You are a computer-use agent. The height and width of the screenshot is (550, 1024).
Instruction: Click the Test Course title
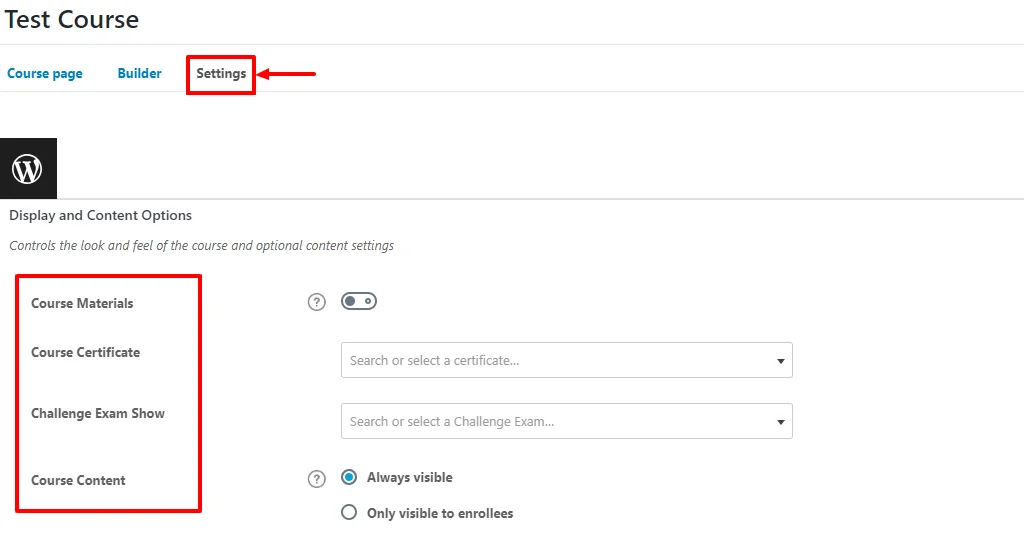(x=72, y=19)
